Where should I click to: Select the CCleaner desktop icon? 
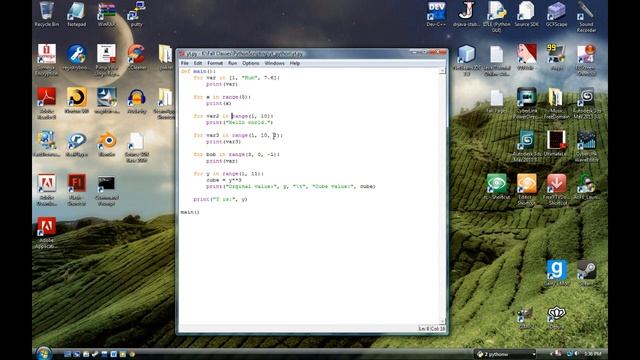(x=136, y=57)
